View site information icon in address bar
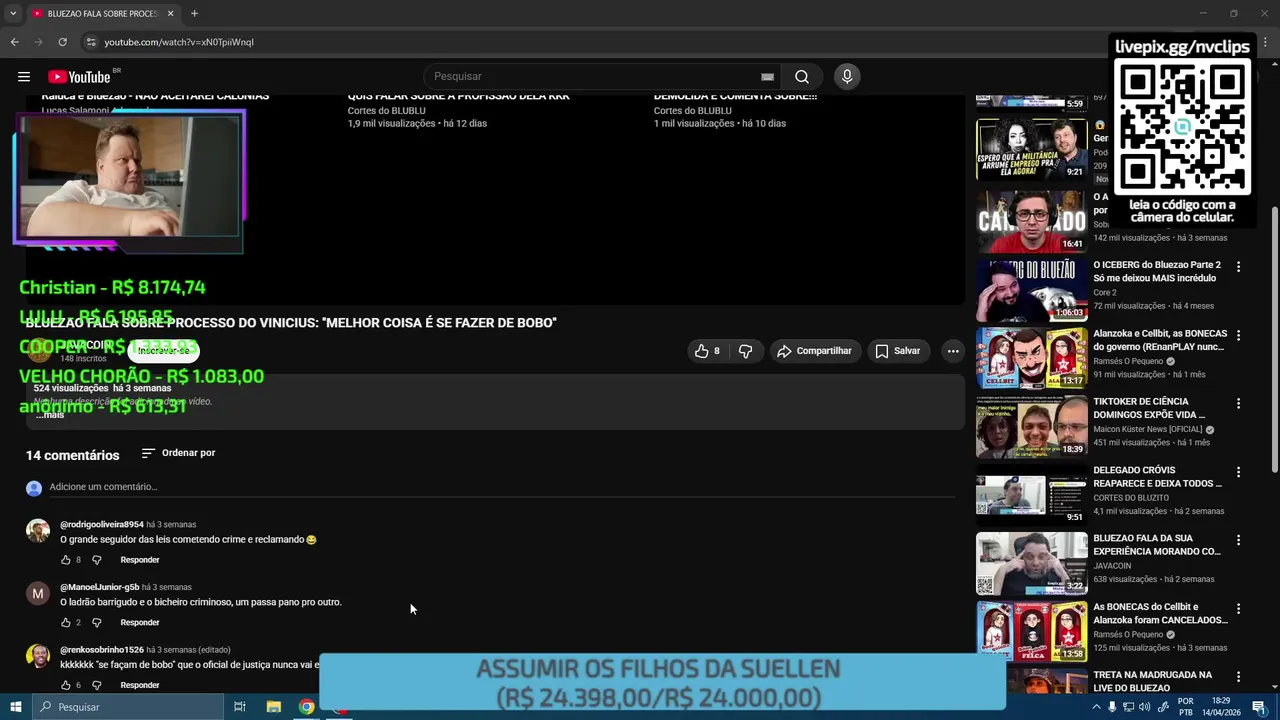This screenshot has height=720, width=1280. point(91,42)
